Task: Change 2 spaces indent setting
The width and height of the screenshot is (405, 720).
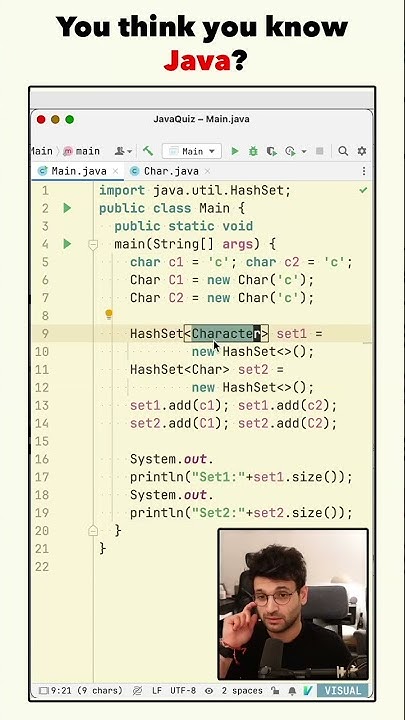Action: pyautogui.click(x=242, y=691)
